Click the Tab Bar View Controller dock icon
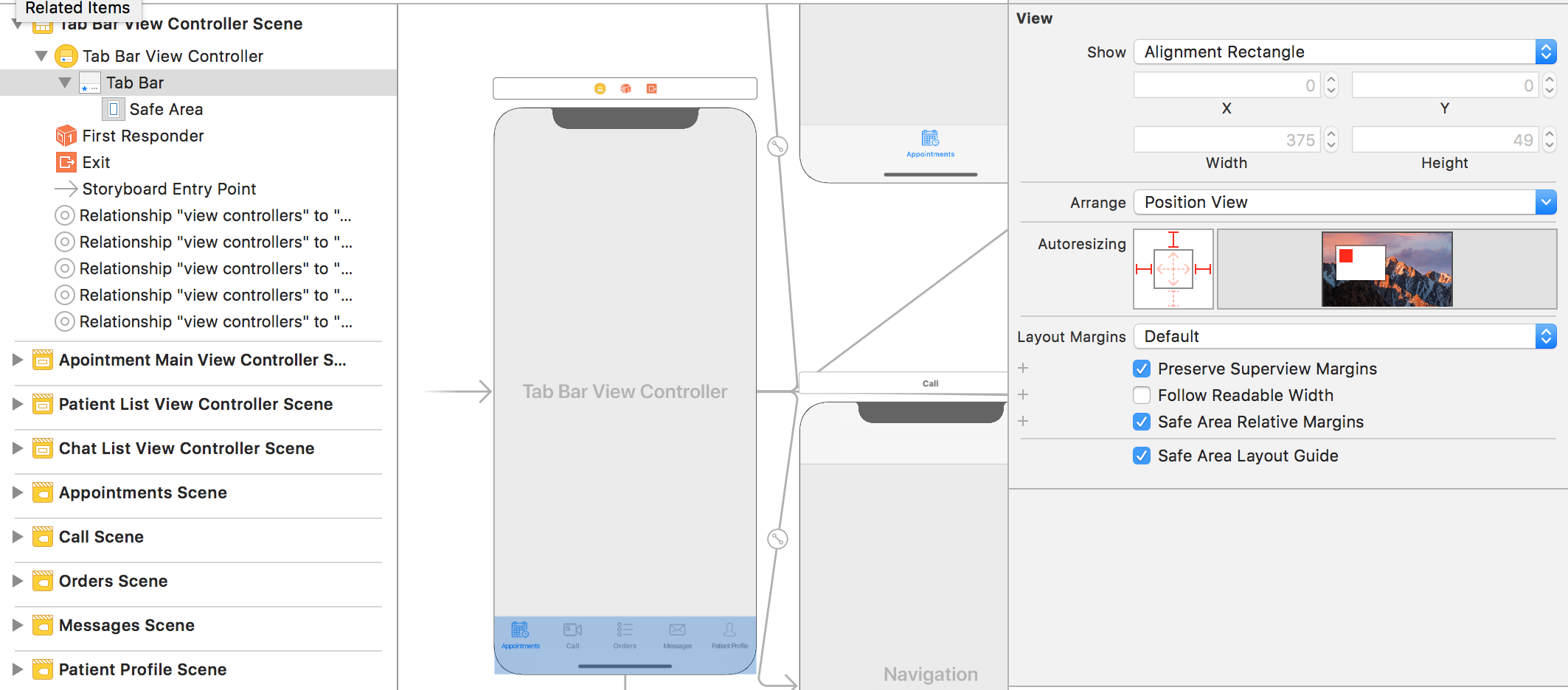The height and width of the screenshot is (690, 1568). 600,88
